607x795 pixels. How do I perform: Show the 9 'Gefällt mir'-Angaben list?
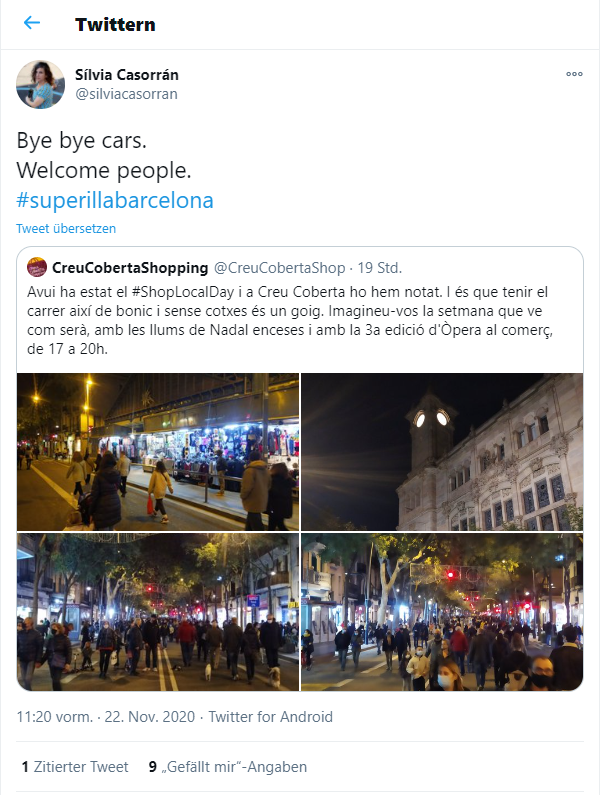tap(228, 767)
